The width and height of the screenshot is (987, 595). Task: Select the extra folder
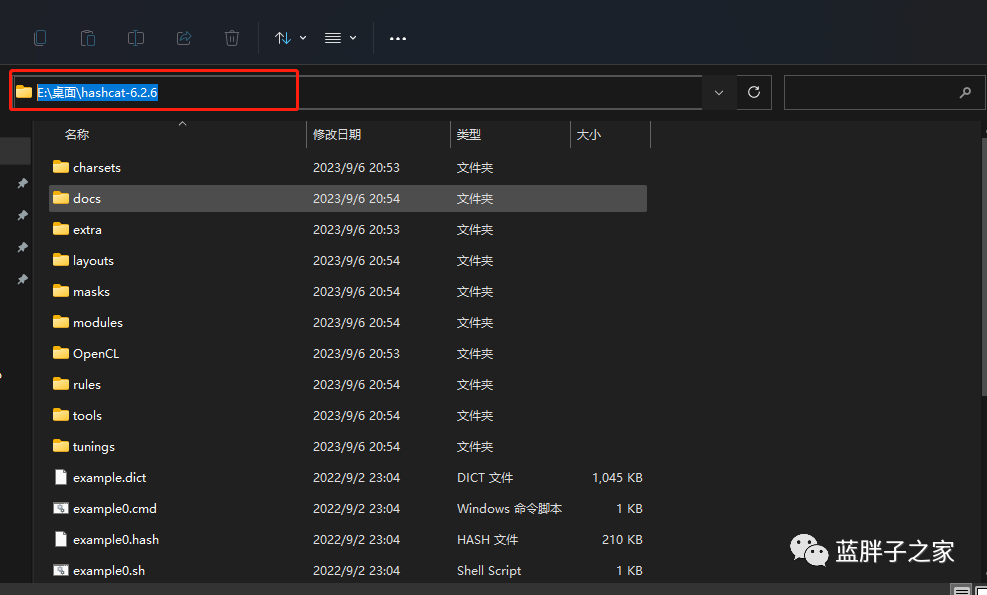(347, 230)
